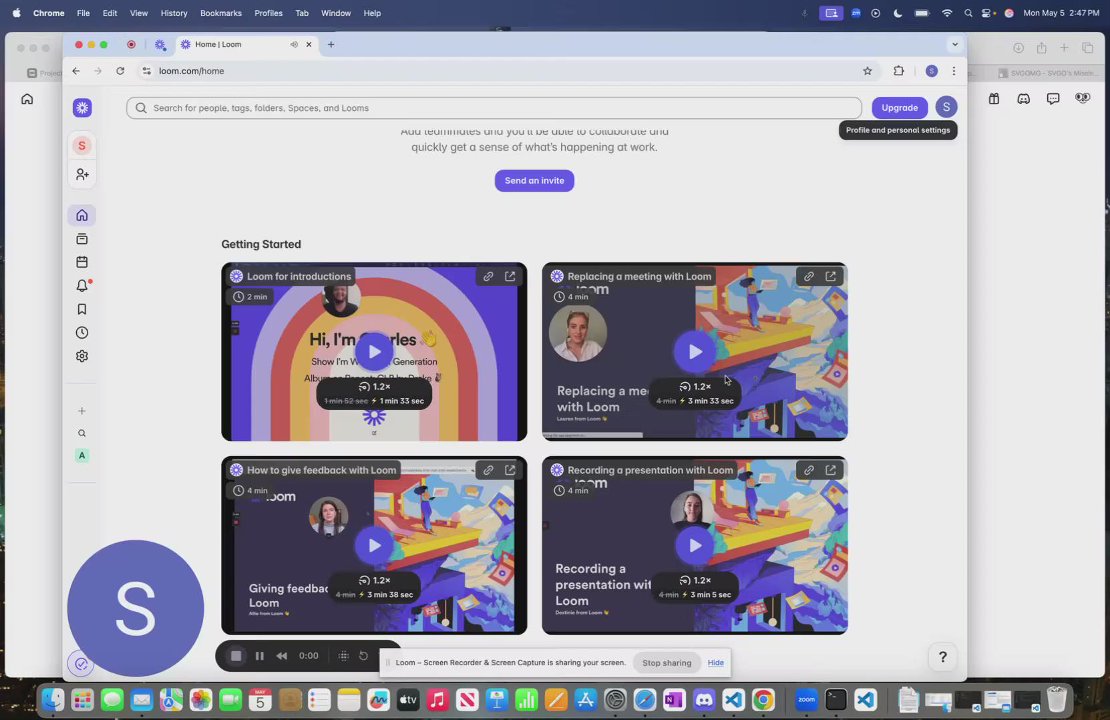Open the bookmark icon in sidebar

click(x=82, y=309)
